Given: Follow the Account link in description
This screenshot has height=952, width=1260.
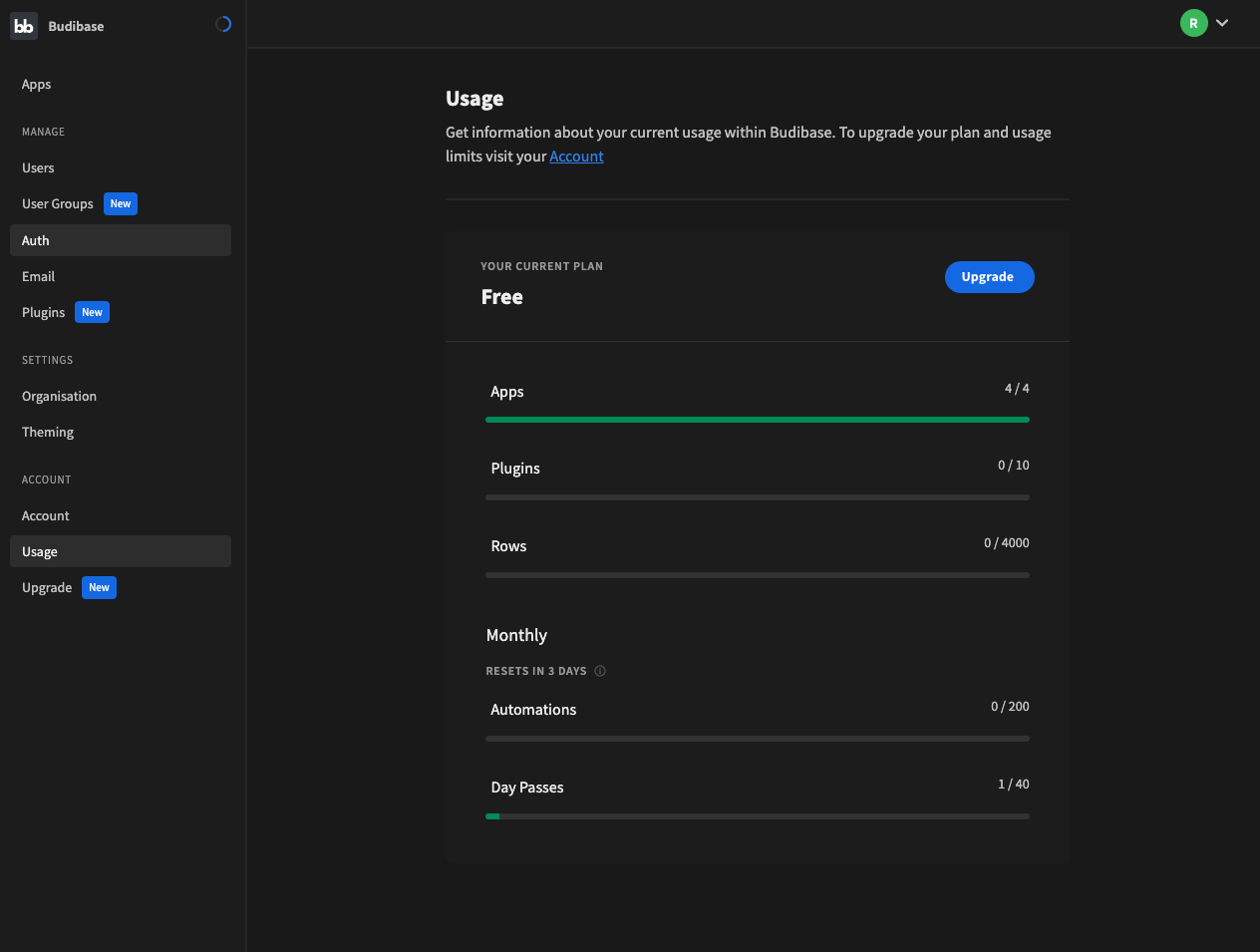Looking at the screenshot, I should [576, 157].
